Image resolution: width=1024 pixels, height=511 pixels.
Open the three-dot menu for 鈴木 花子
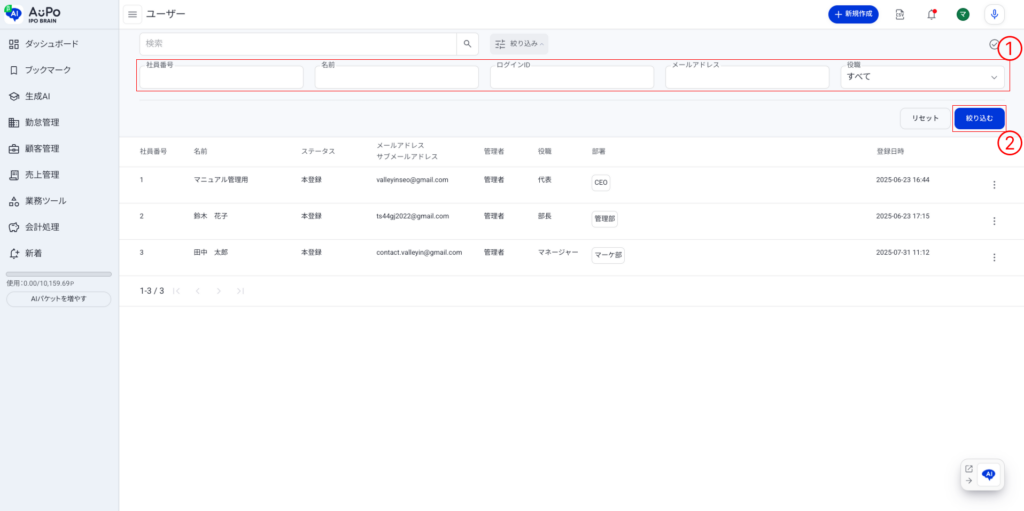click(993, 221)
